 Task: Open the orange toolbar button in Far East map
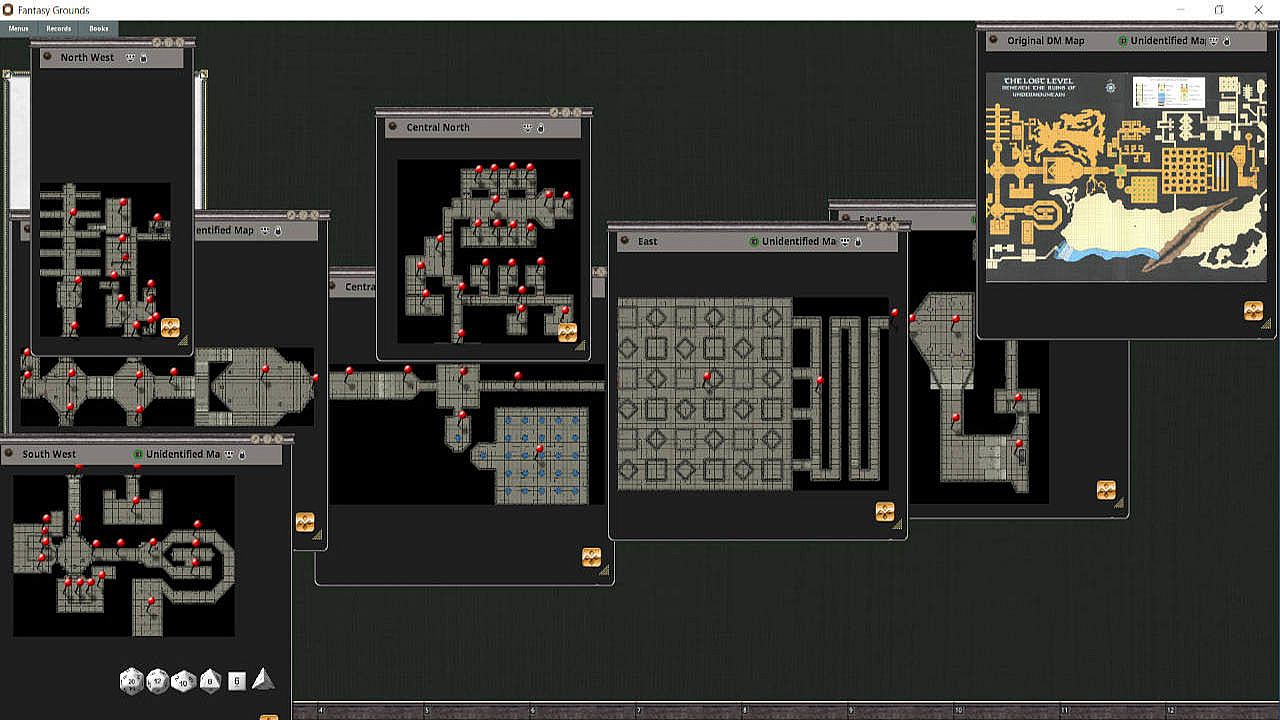(1106, 489)
